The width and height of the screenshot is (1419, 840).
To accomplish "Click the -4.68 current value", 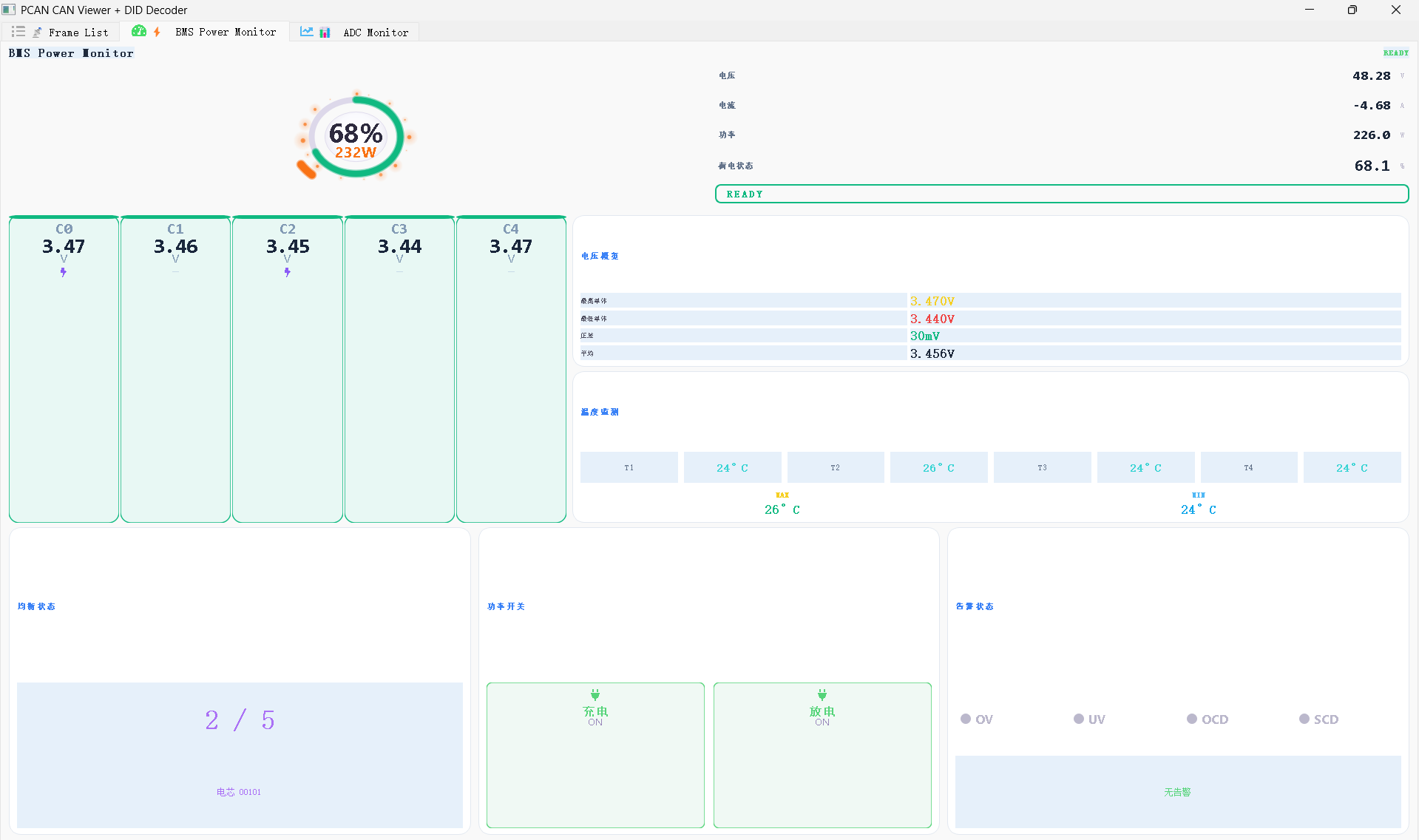I will tap(1372, 106).
